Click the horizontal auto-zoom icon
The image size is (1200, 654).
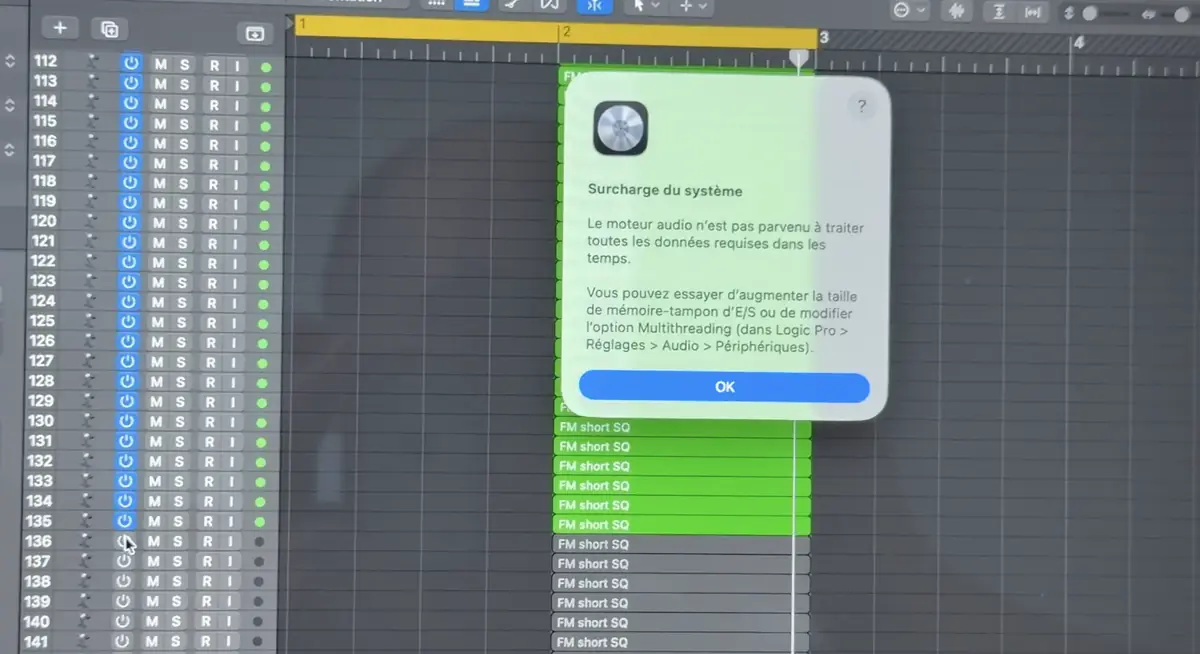[x=1032, y=11]
